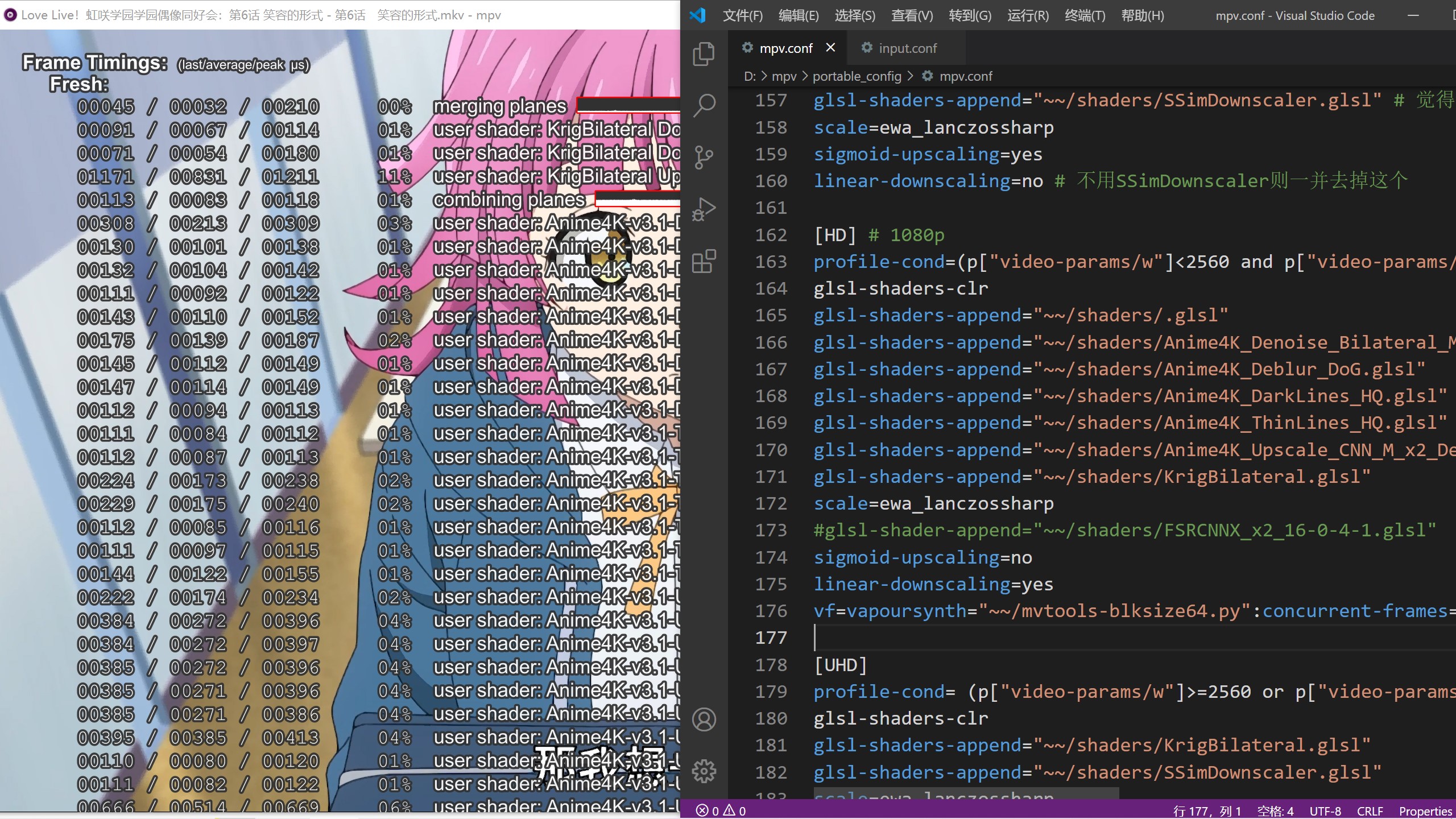This screenshot has height=819, width=1456.
Task: Click the KrigBilateral Up shader row in mpv
Action: pyautogui.click(x=378, y=177)
